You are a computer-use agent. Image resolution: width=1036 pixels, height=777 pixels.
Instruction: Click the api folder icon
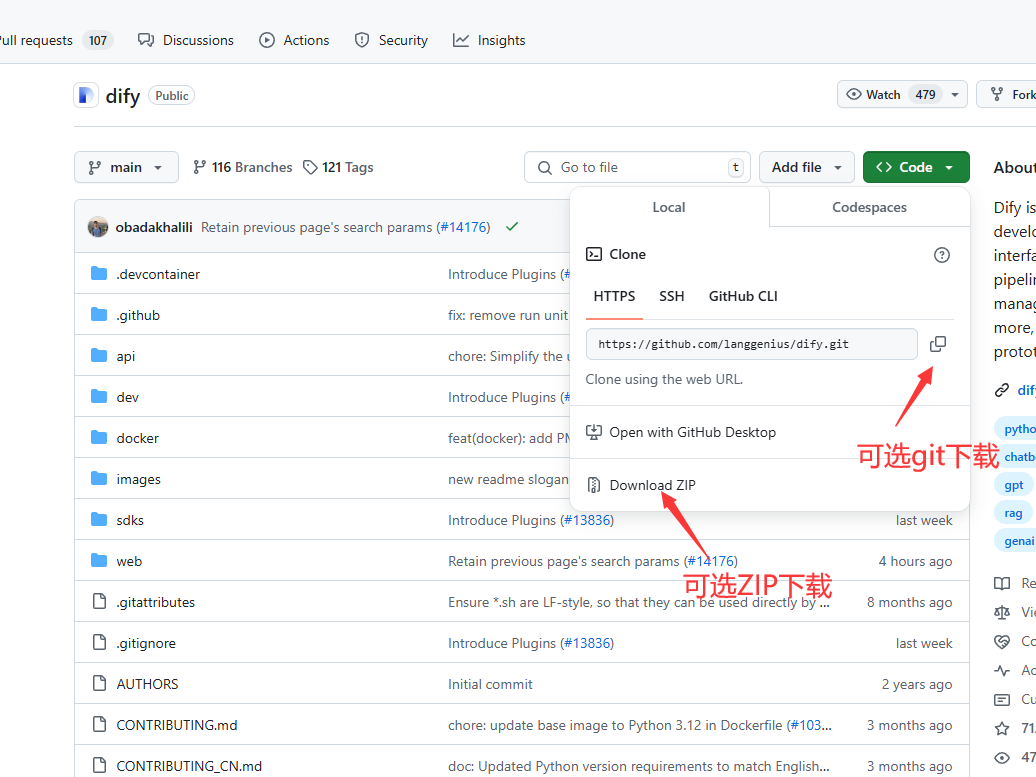(x=99, y=355)
